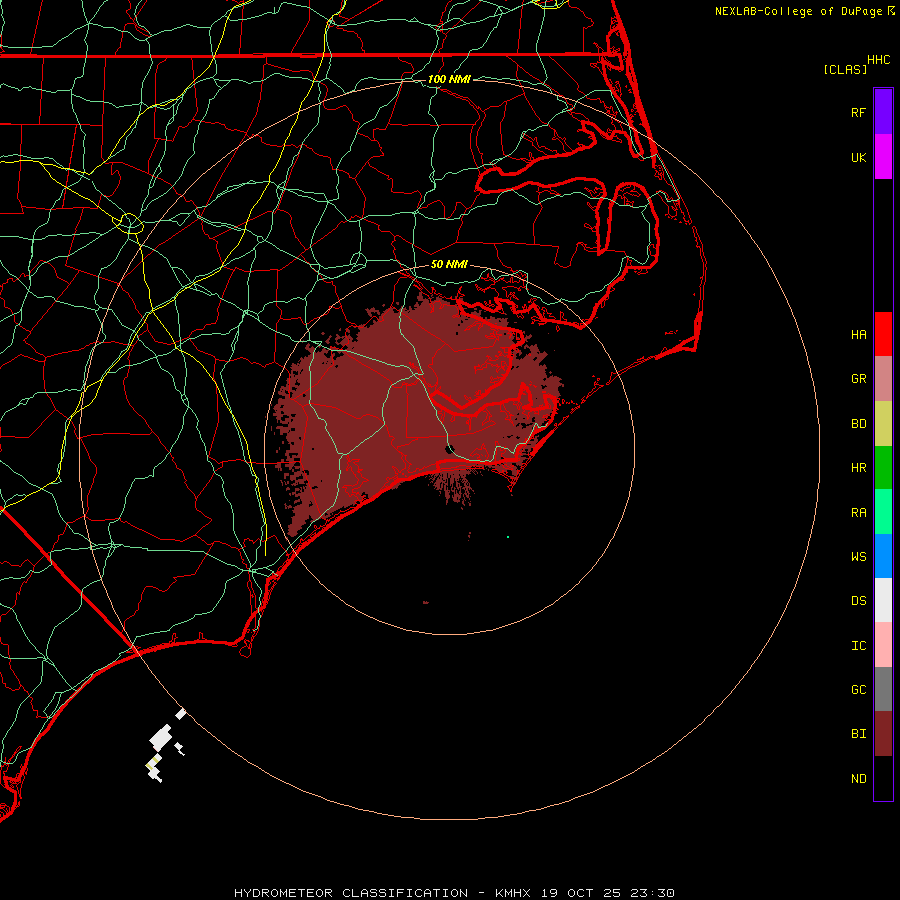Click the 100 NMI range ring label
This screenshot has width=900, height=900.
click(x=449, y=79)
